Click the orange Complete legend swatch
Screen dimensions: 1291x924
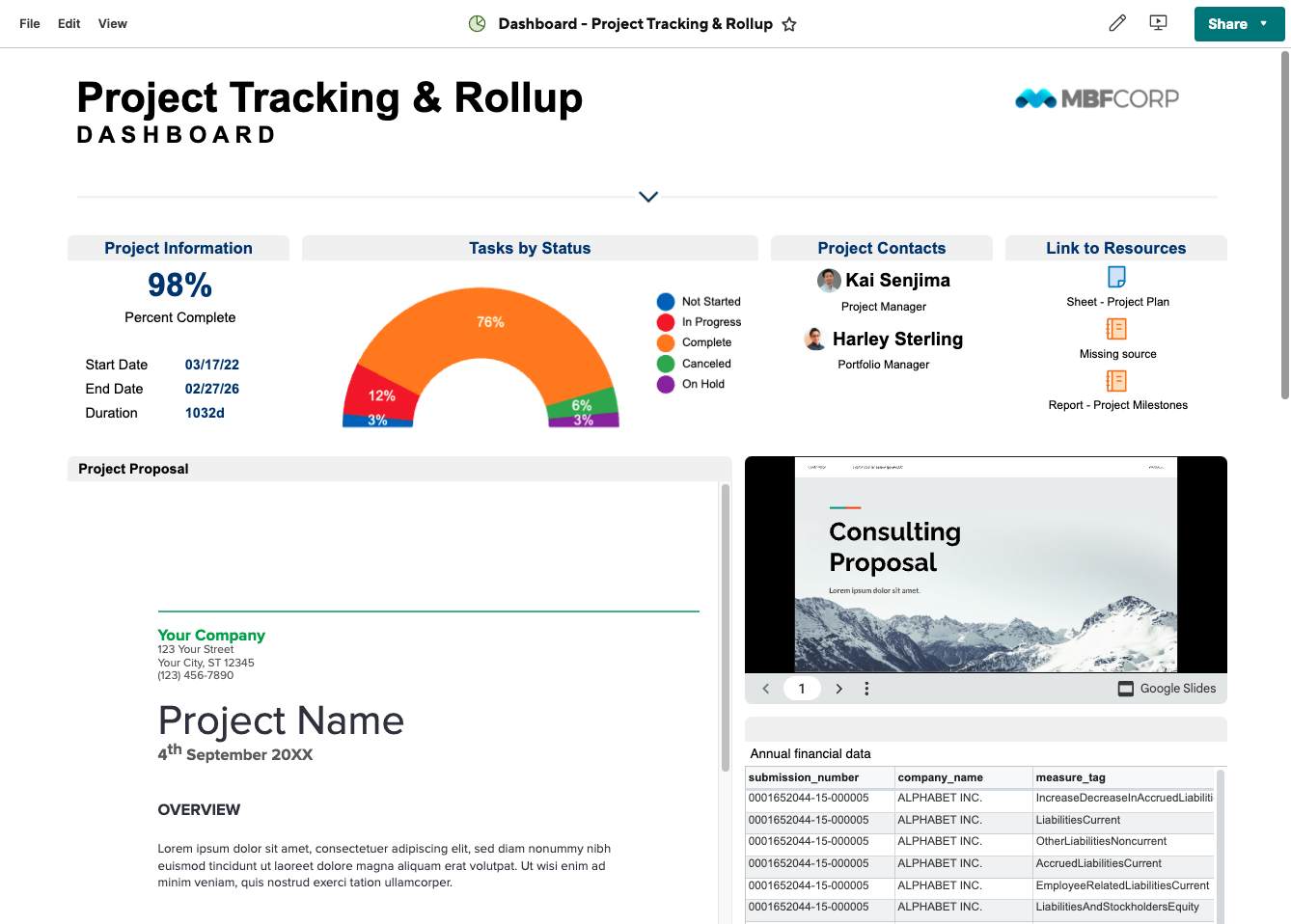[x=666, y=343]
